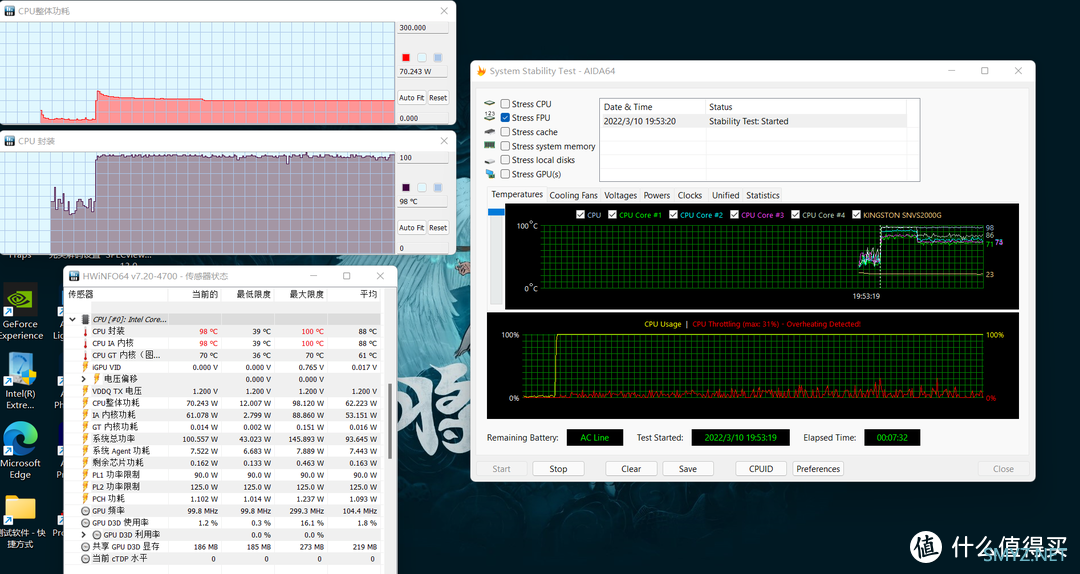The height and width of the screenshot is (574, 1080).
Task: Click the thermometer icon for CPU IA 内核 row
Action: (85, 343)
